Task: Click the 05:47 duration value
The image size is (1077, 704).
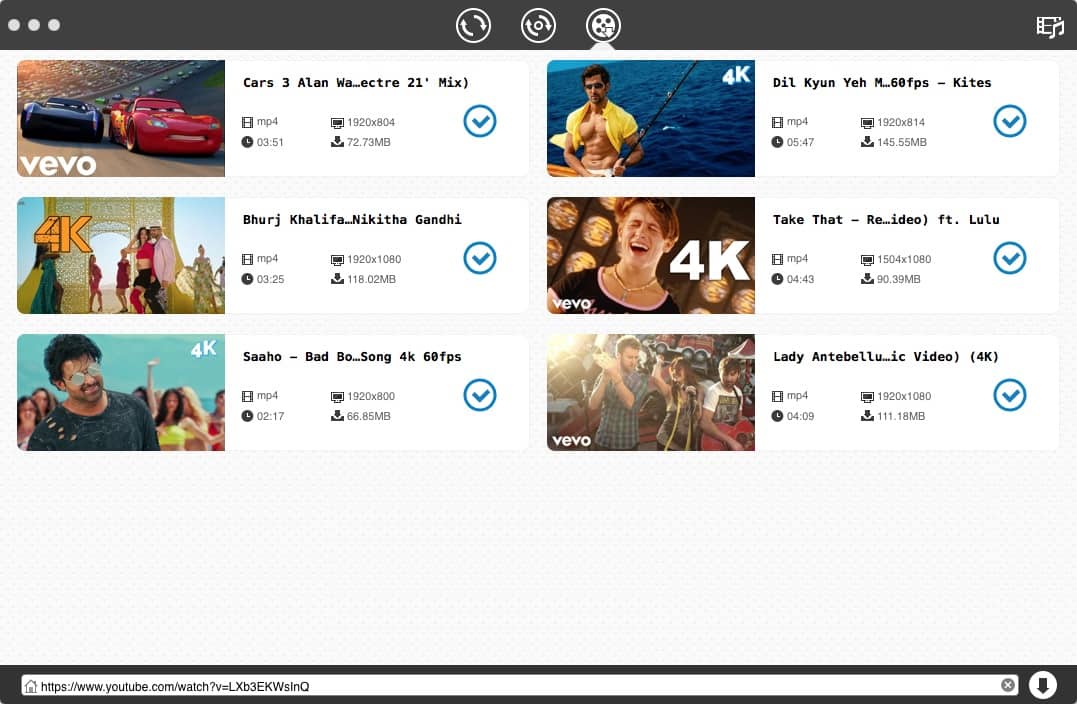Action: (800, 142)
